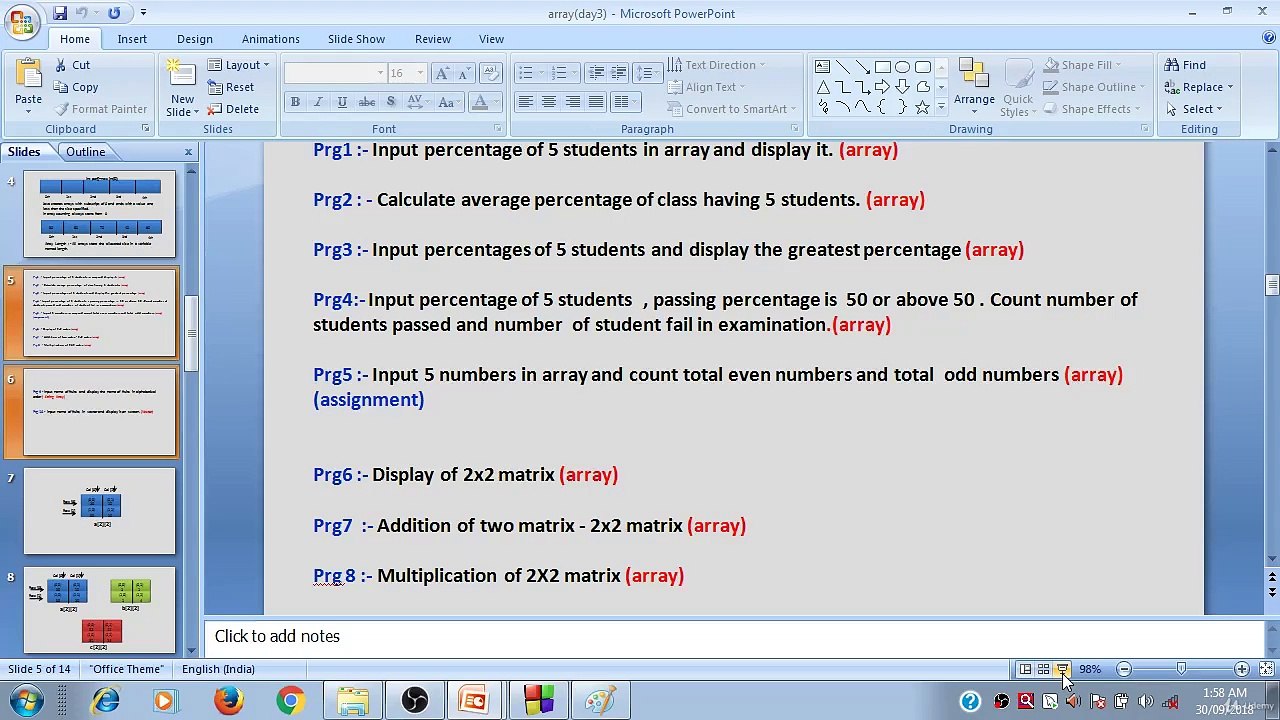Viewport: 1280px width, 720px height.
Task: Click the Format Painter tool
Action: [100, 109]
